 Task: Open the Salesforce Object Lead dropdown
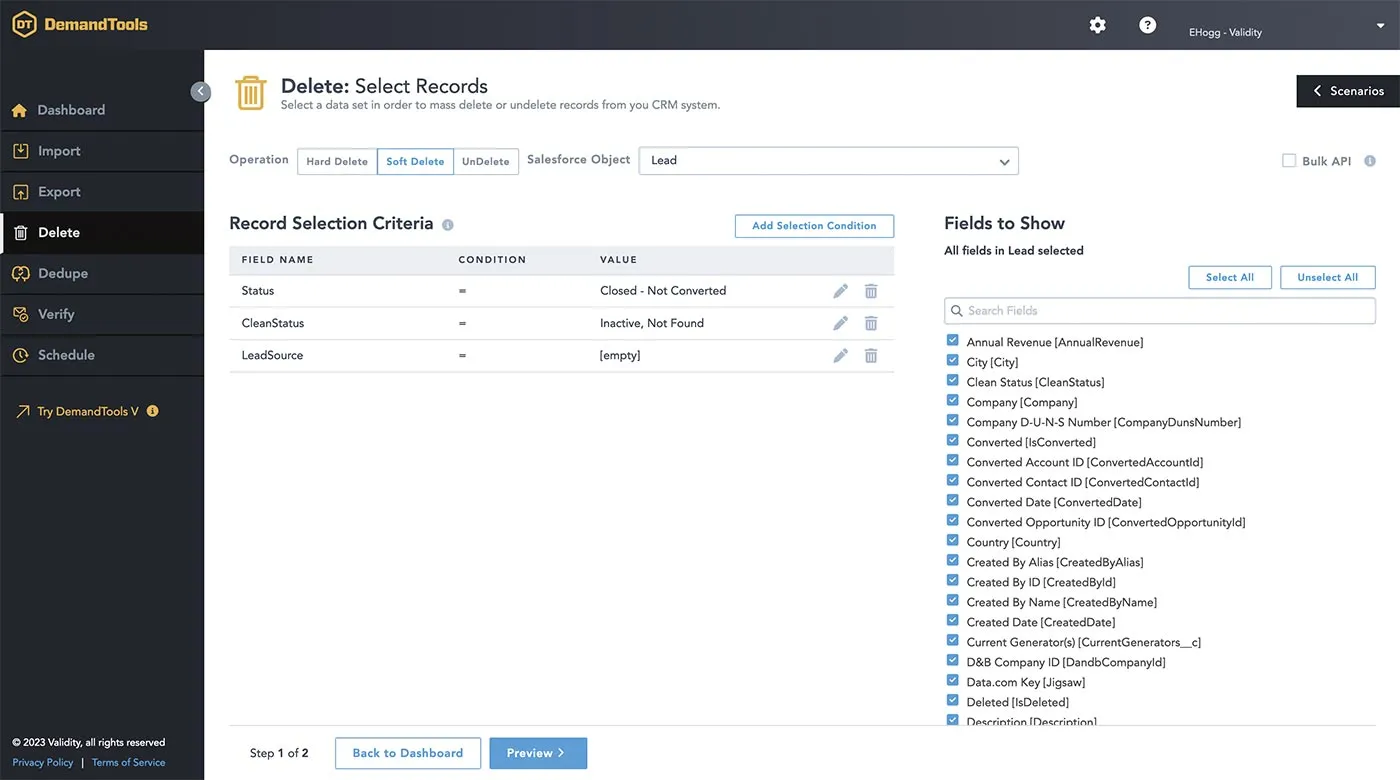(x=829, y=161)
